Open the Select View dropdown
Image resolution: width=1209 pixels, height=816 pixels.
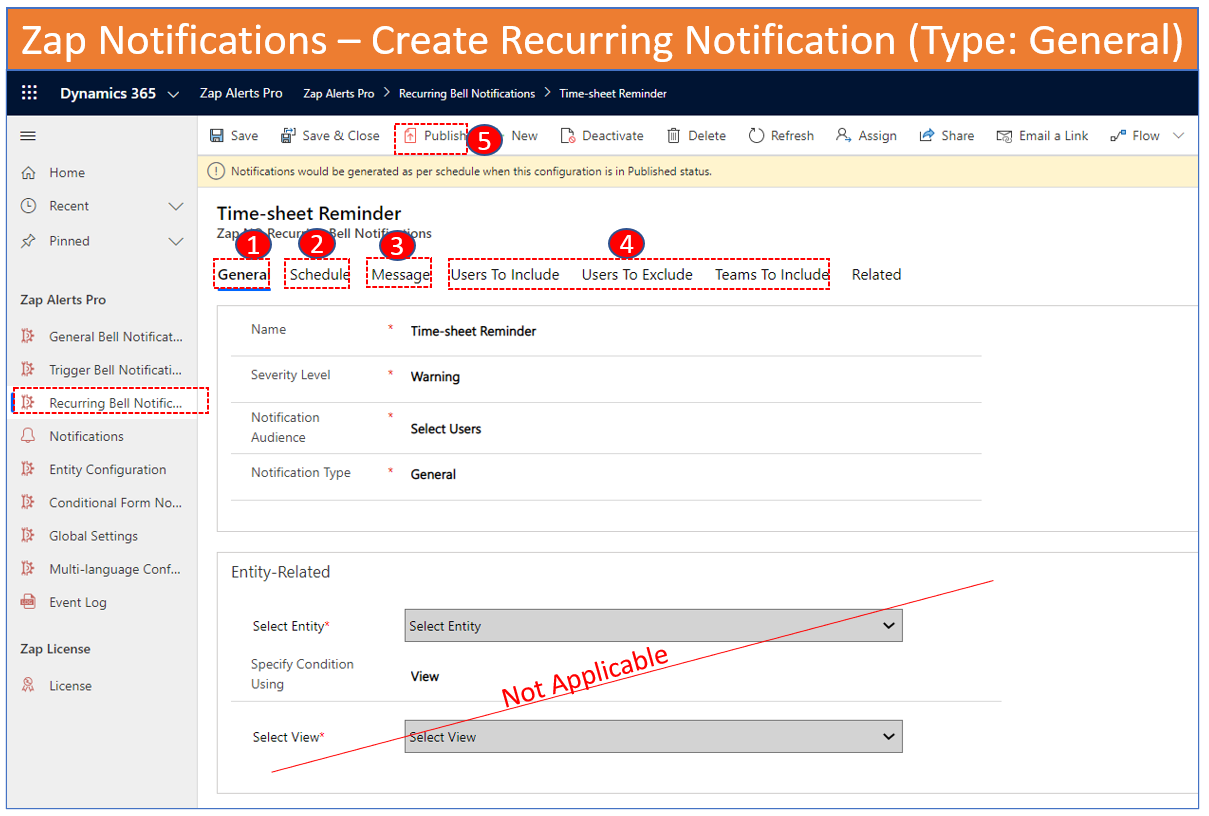pyautogui.click(x=654, y=737)
